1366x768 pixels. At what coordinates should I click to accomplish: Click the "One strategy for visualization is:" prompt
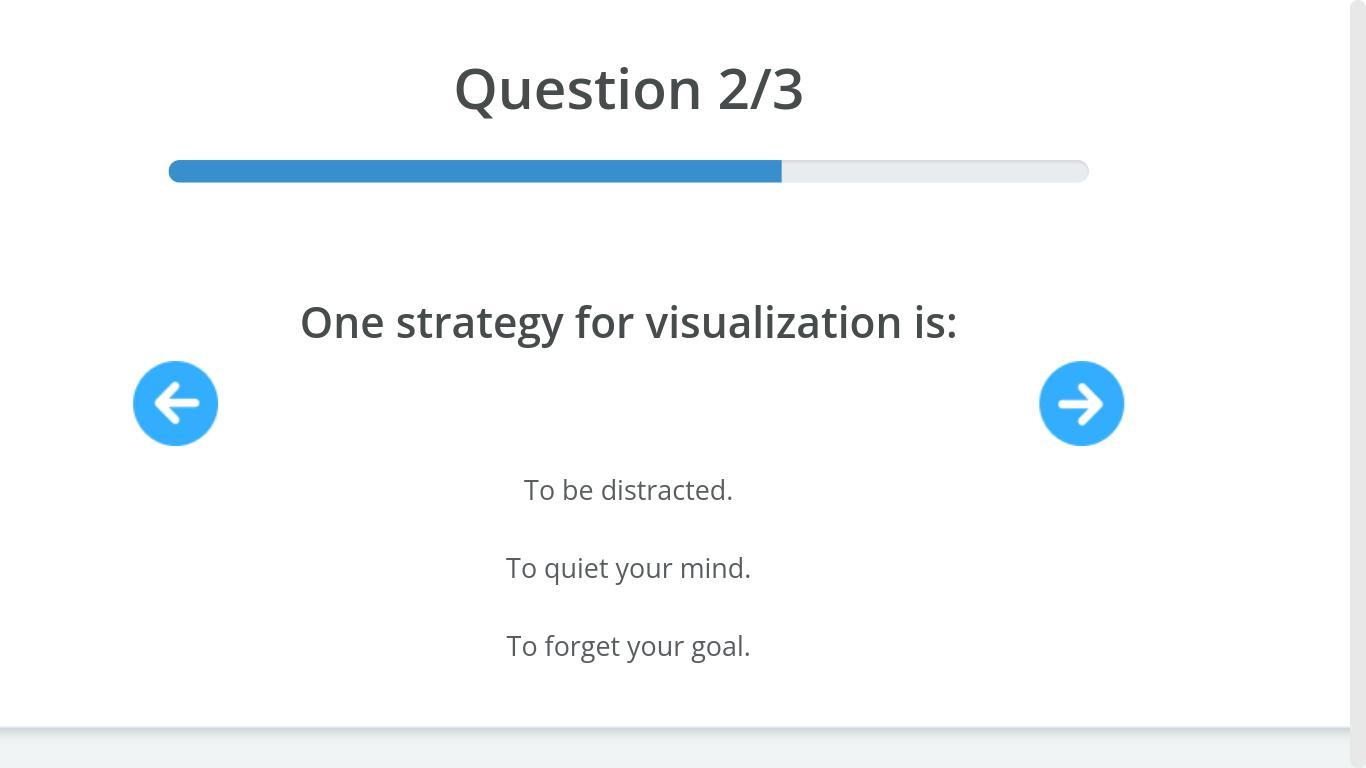(x=628, y=322)
